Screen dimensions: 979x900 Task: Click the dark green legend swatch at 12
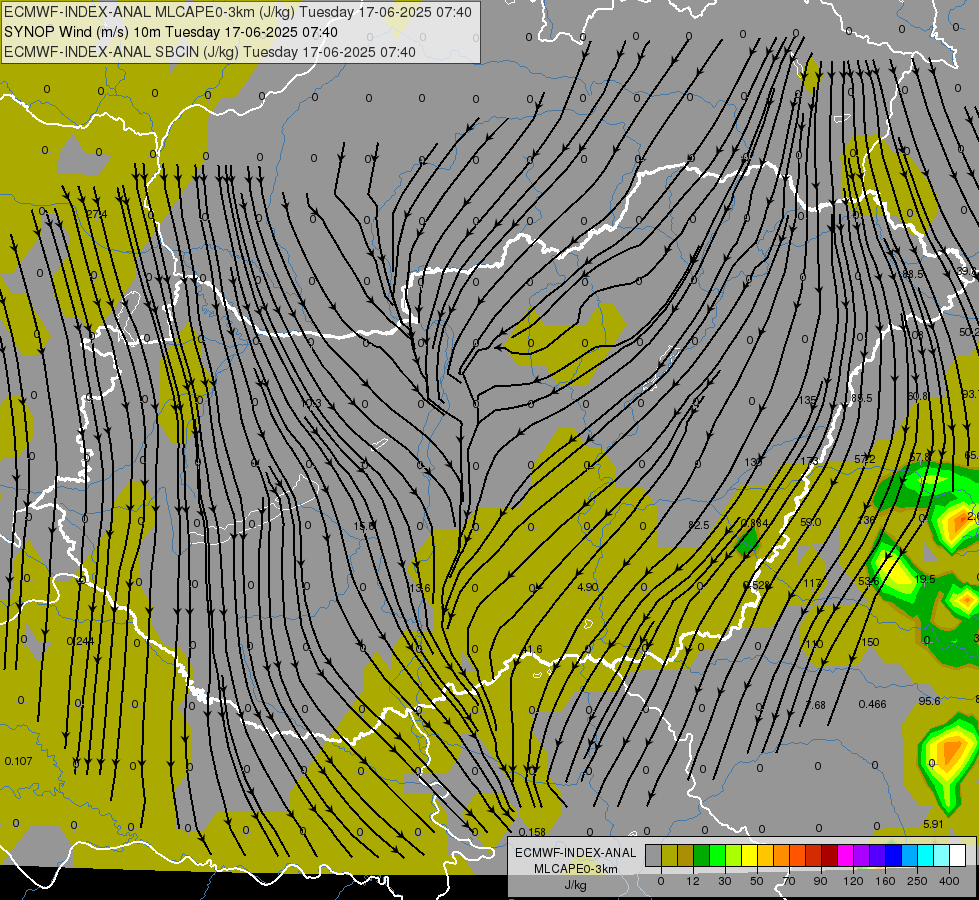tap(702, 855)
